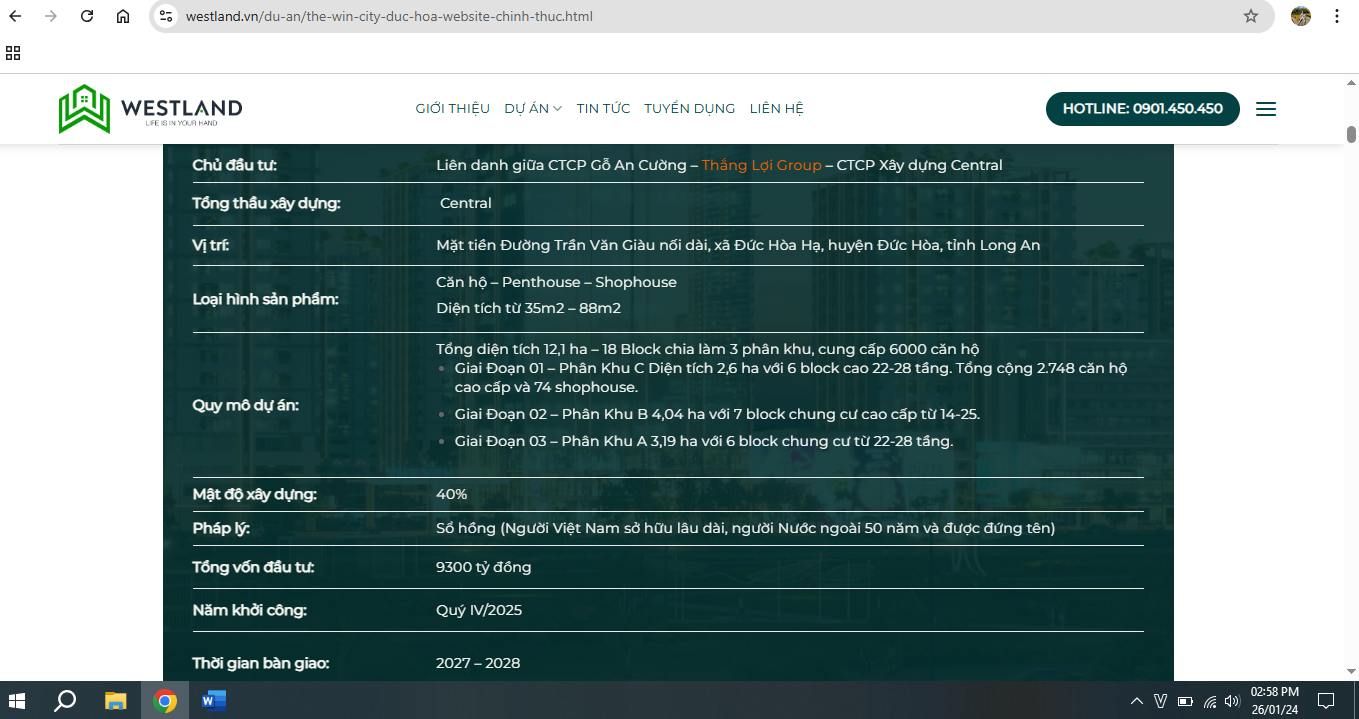Go to the browser home page
This screenshot has width=1359, height=719.
pyautogui.click(x=123, y=16)
